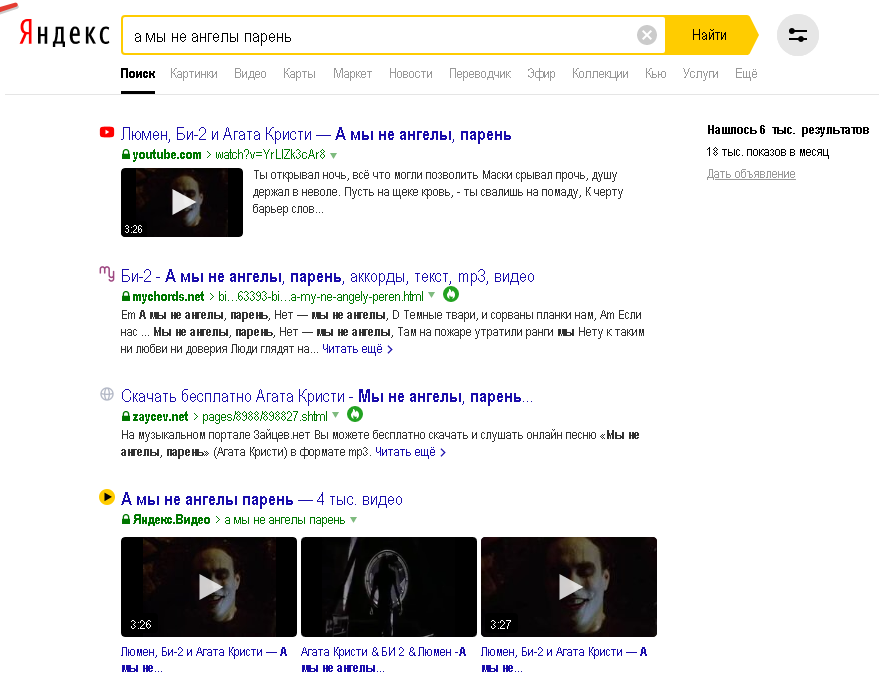This screenshot has height=682, width=879.
Task: Open Агата Кристи & БИ 2 & Люмен video caption
Action: 383,660
